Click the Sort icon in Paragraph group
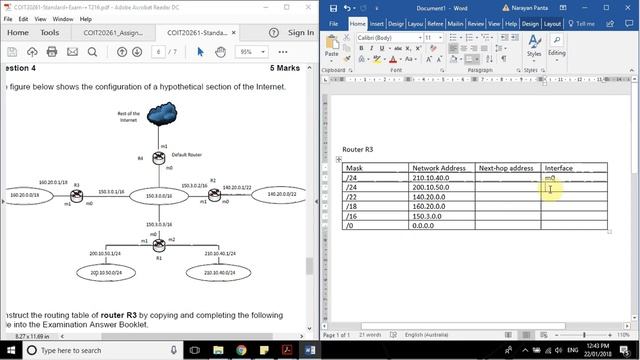640x360 pixels. [489, 59]
